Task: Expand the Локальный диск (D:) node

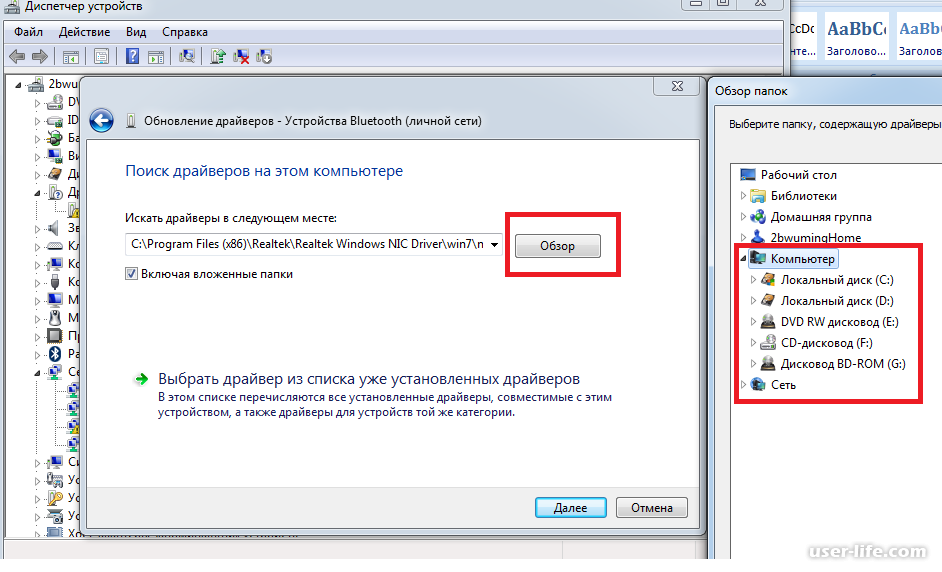Action: (x=753, y=300)
